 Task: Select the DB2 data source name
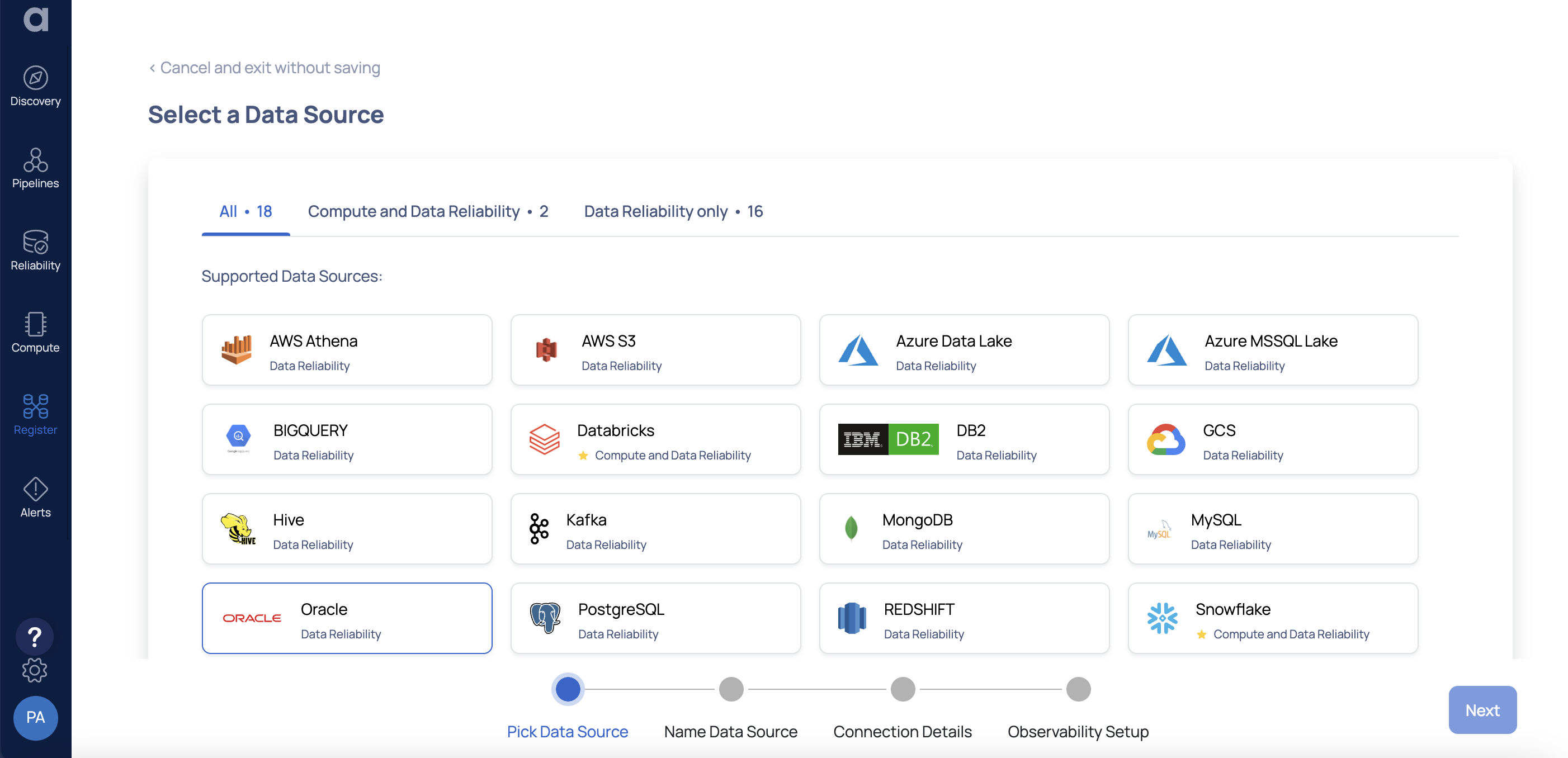[x=971, y=430]
